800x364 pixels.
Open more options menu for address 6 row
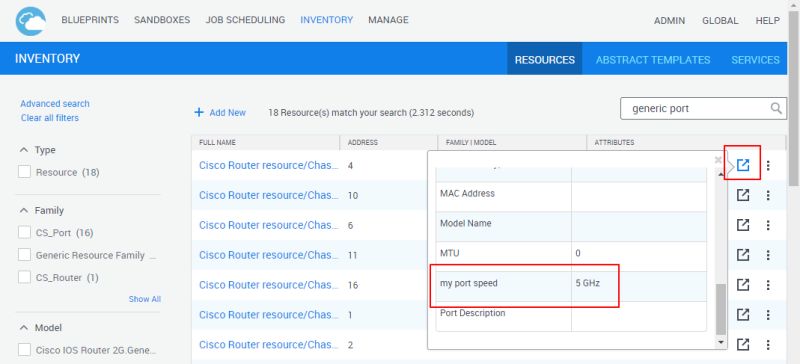[x=768, y=225]
